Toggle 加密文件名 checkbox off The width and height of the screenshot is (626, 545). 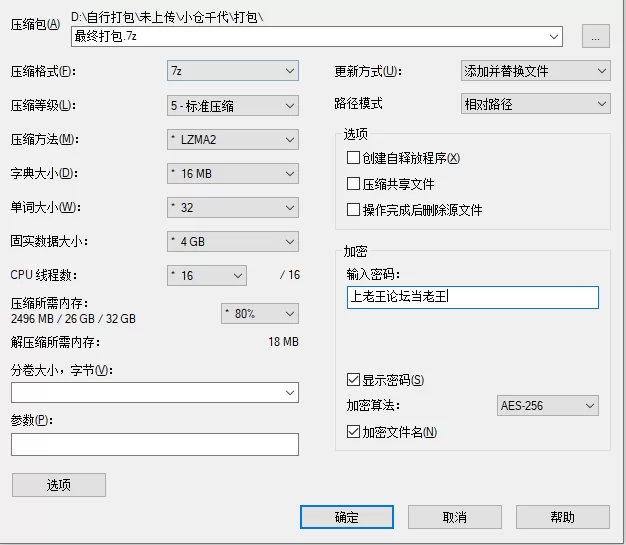point(353,432)
